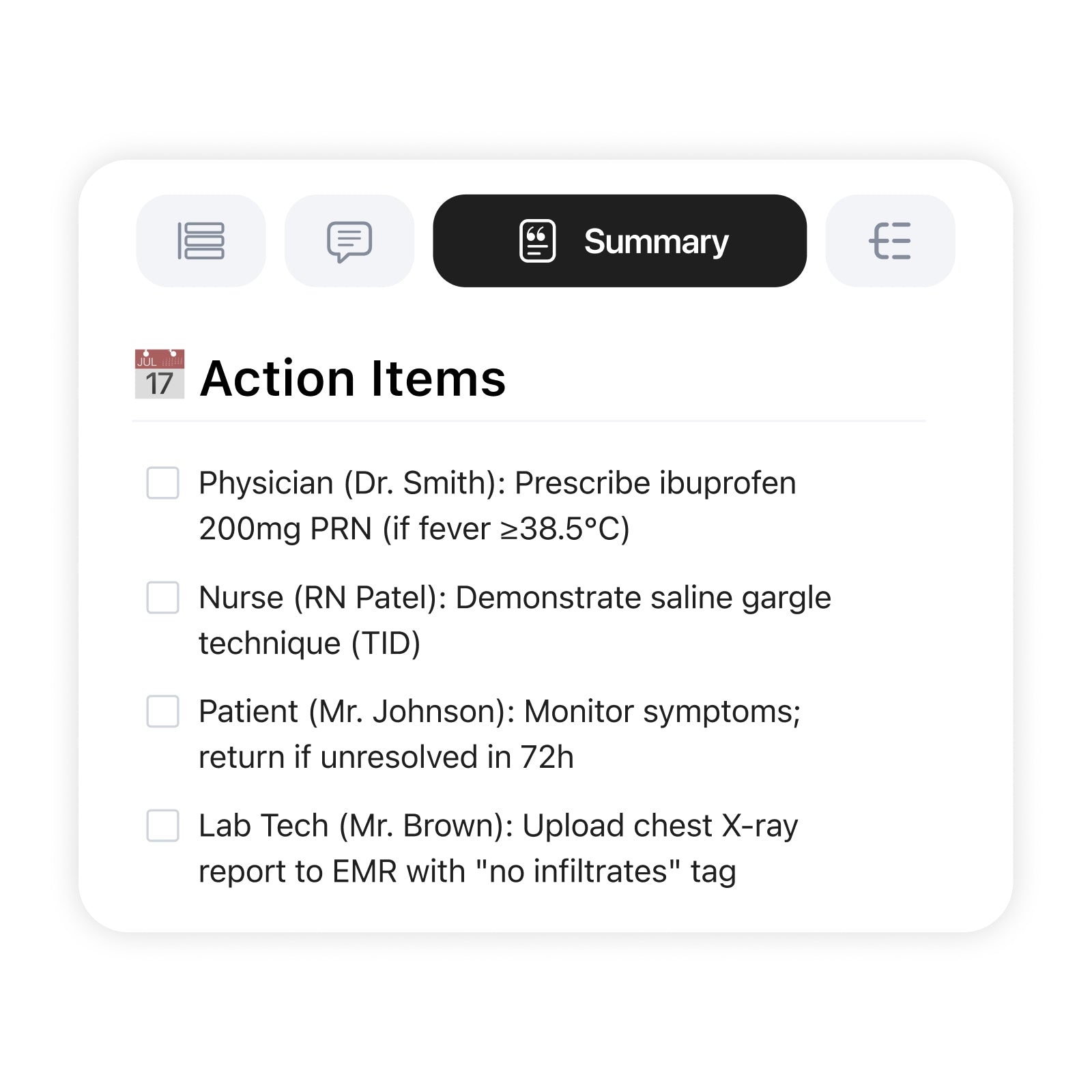Image resolution: width=1092 pixels, height=1092 pixels.
Task: Click the "200mg PRN (if fever ≥38.5°C)" line
Action: point(414,529)
